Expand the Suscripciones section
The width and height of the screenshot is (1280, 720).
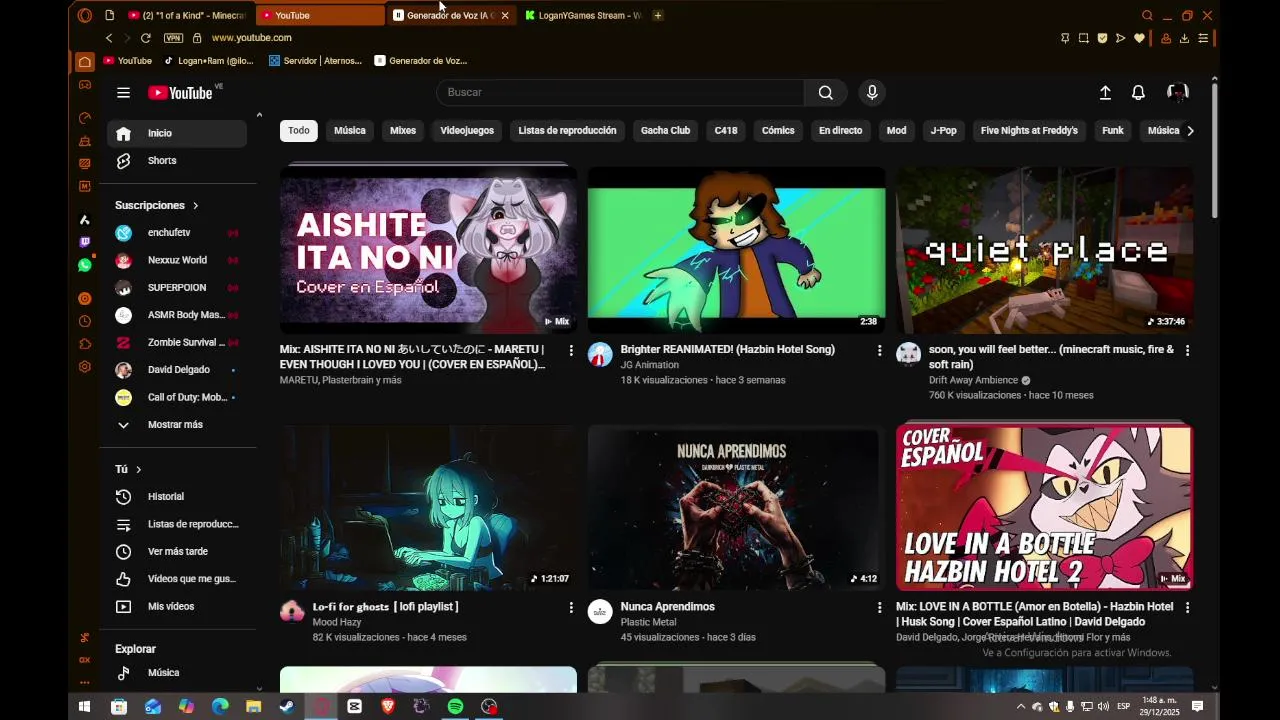click(157, 205)
